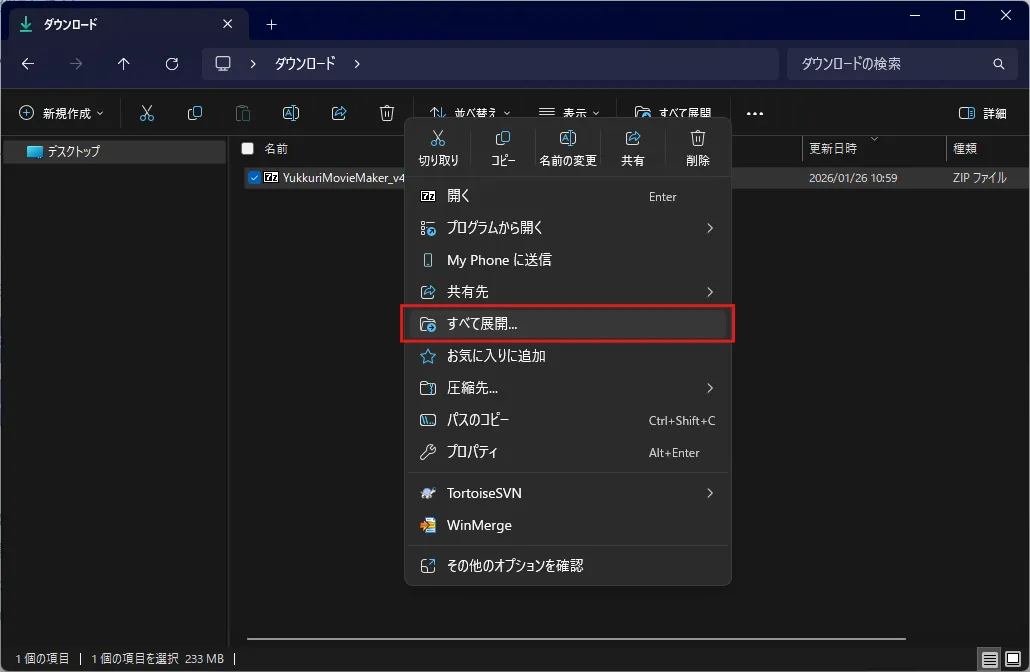1030x672 pixels.
Task: Switch to details list view icon
Action: [x=989, y=658]
